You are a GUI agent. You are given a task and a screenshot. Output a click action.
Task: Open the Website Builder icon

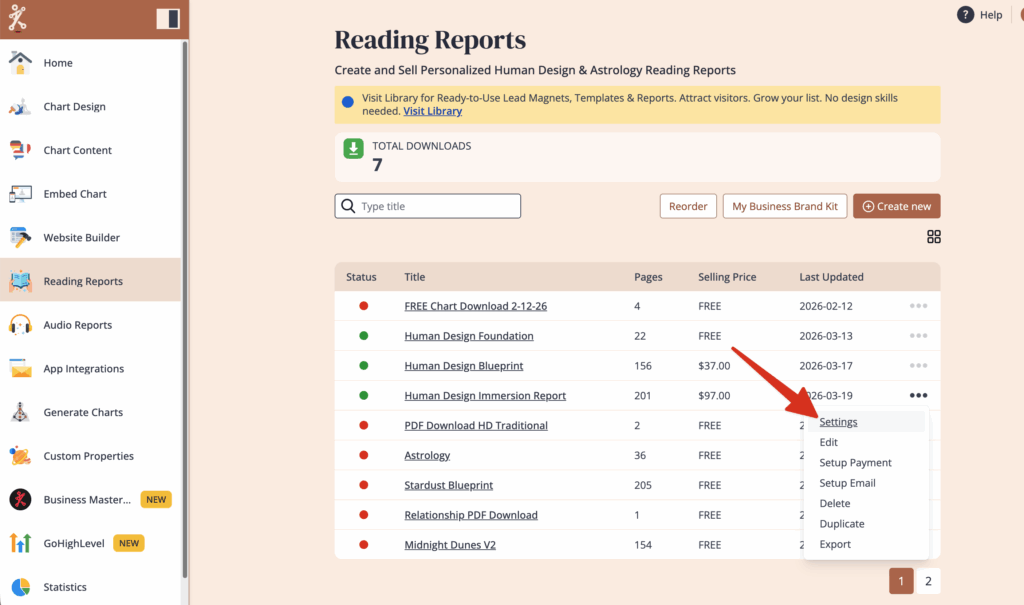tap(20, 238)
